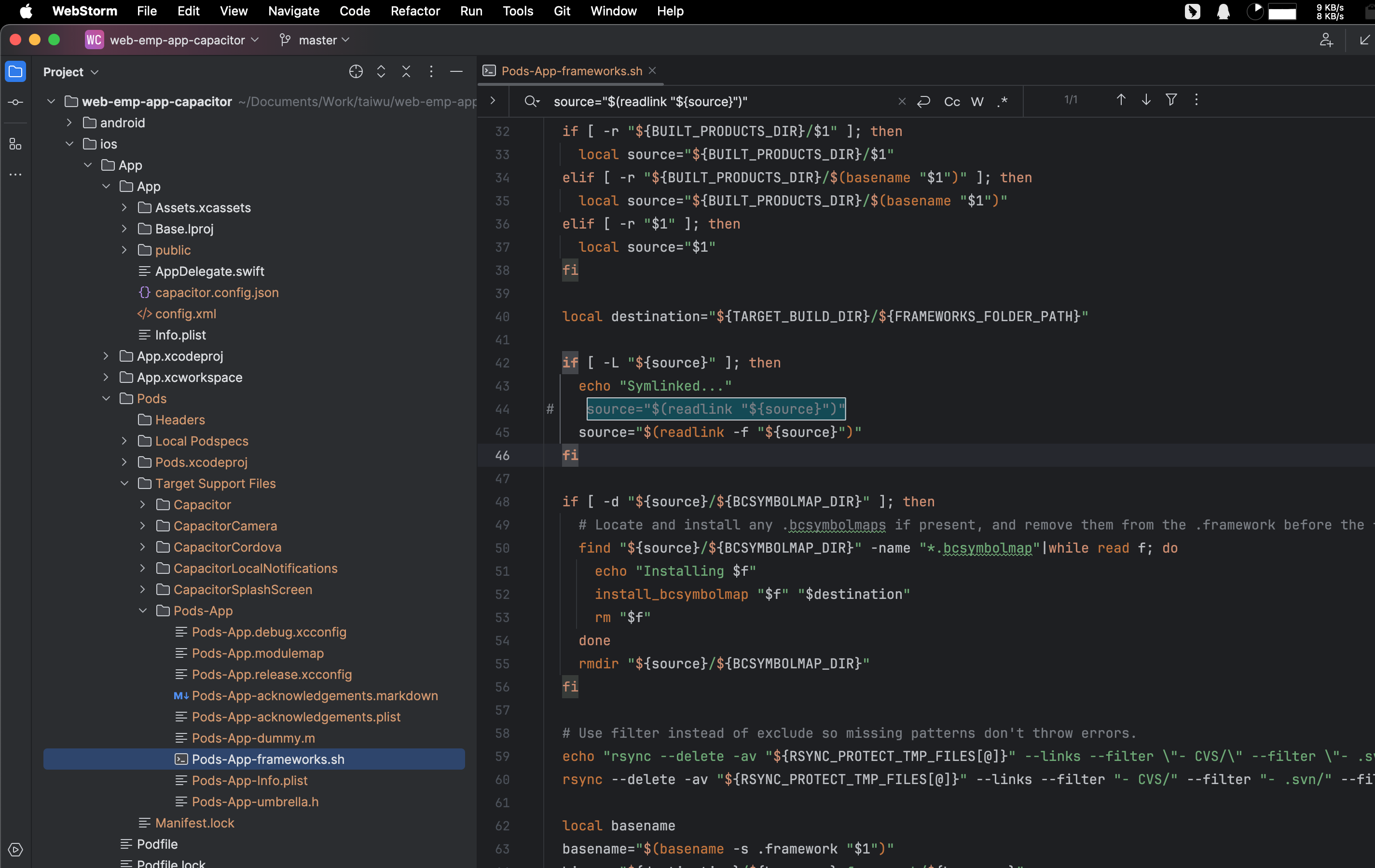Open the search results filter icon
The height and width of the screenshot is (868, 1375).
(1171, 100)
